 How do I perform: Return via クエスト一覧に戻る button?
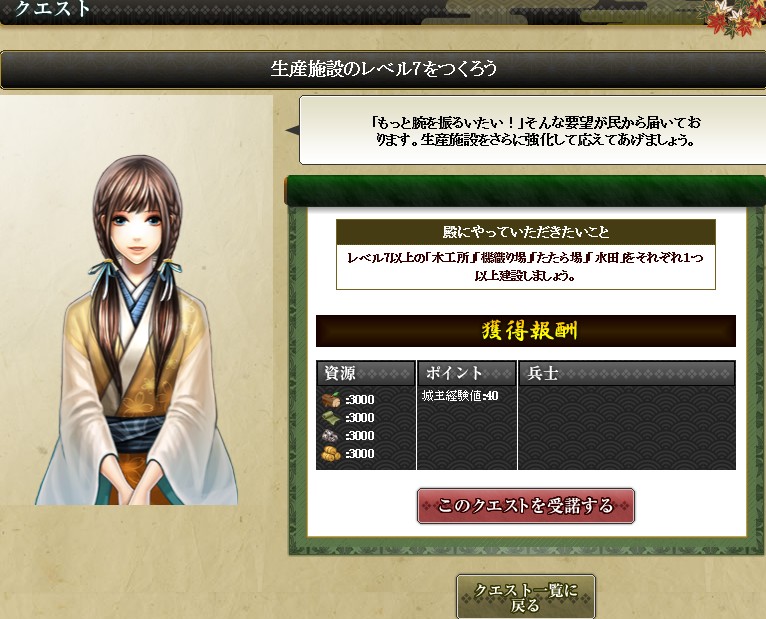pyautogui.click(x=526, y=597)
